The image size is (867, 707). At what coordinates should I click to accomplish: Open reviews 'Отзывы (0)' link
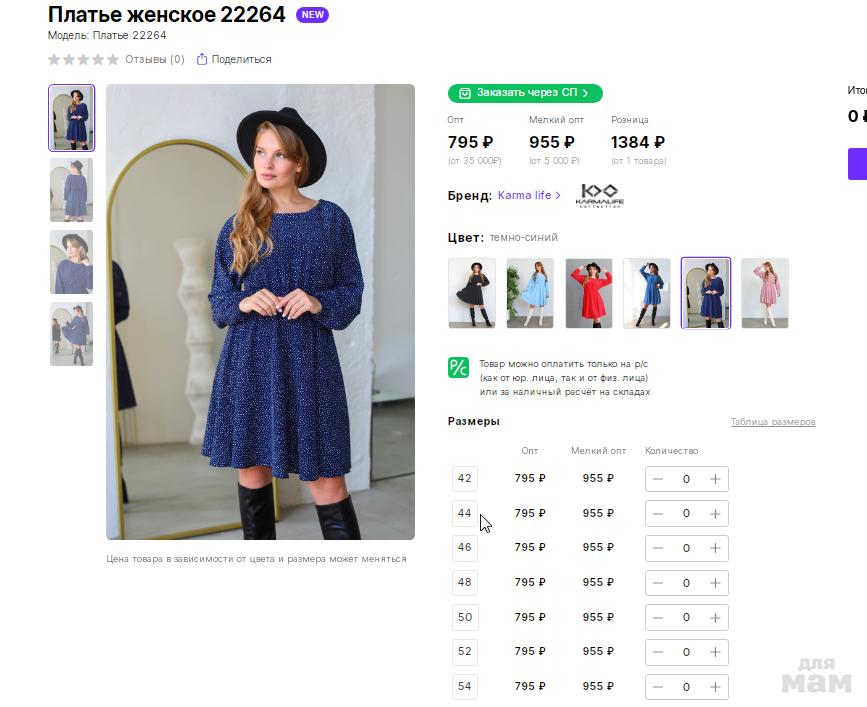[x=154, y=59]
